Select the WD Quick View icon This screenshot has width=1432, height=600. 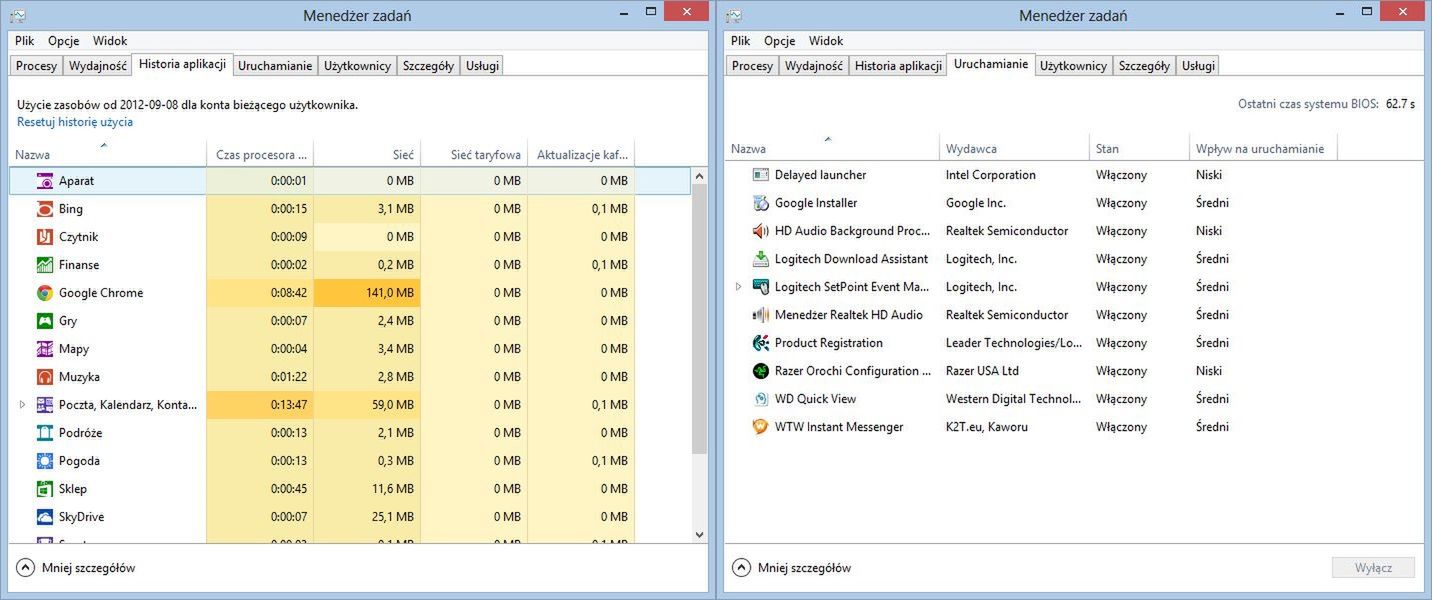point(760,399)
